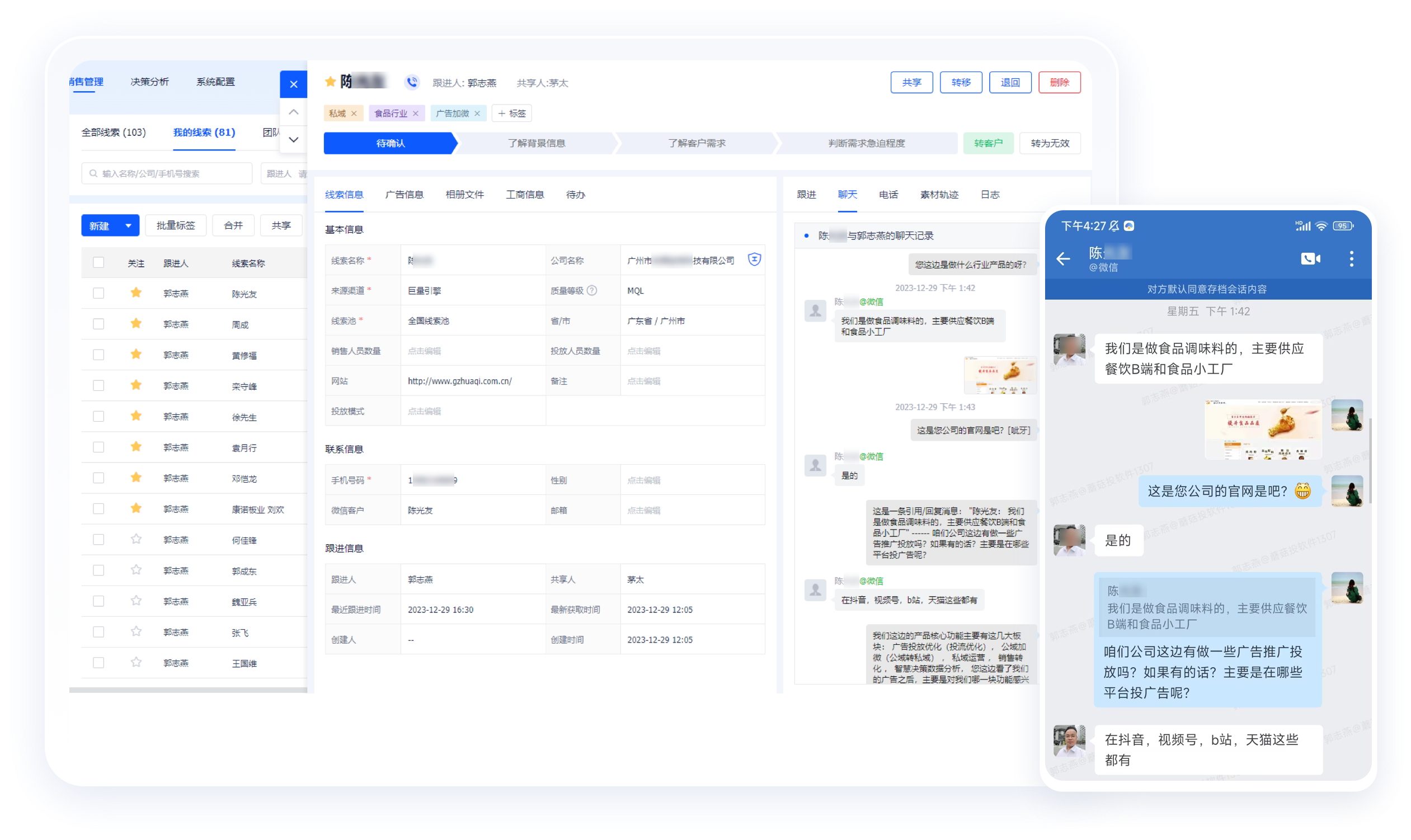1411x840 pixels.
Task: Go to next lead with down chevron
Action: (293, 139)
